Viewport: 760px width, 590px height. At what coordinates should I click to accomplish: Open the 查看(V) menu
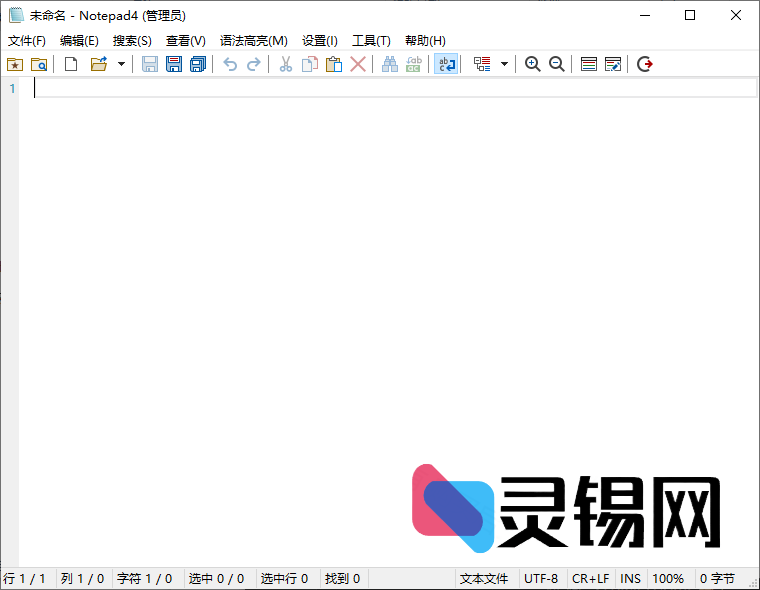click(186, 41)
